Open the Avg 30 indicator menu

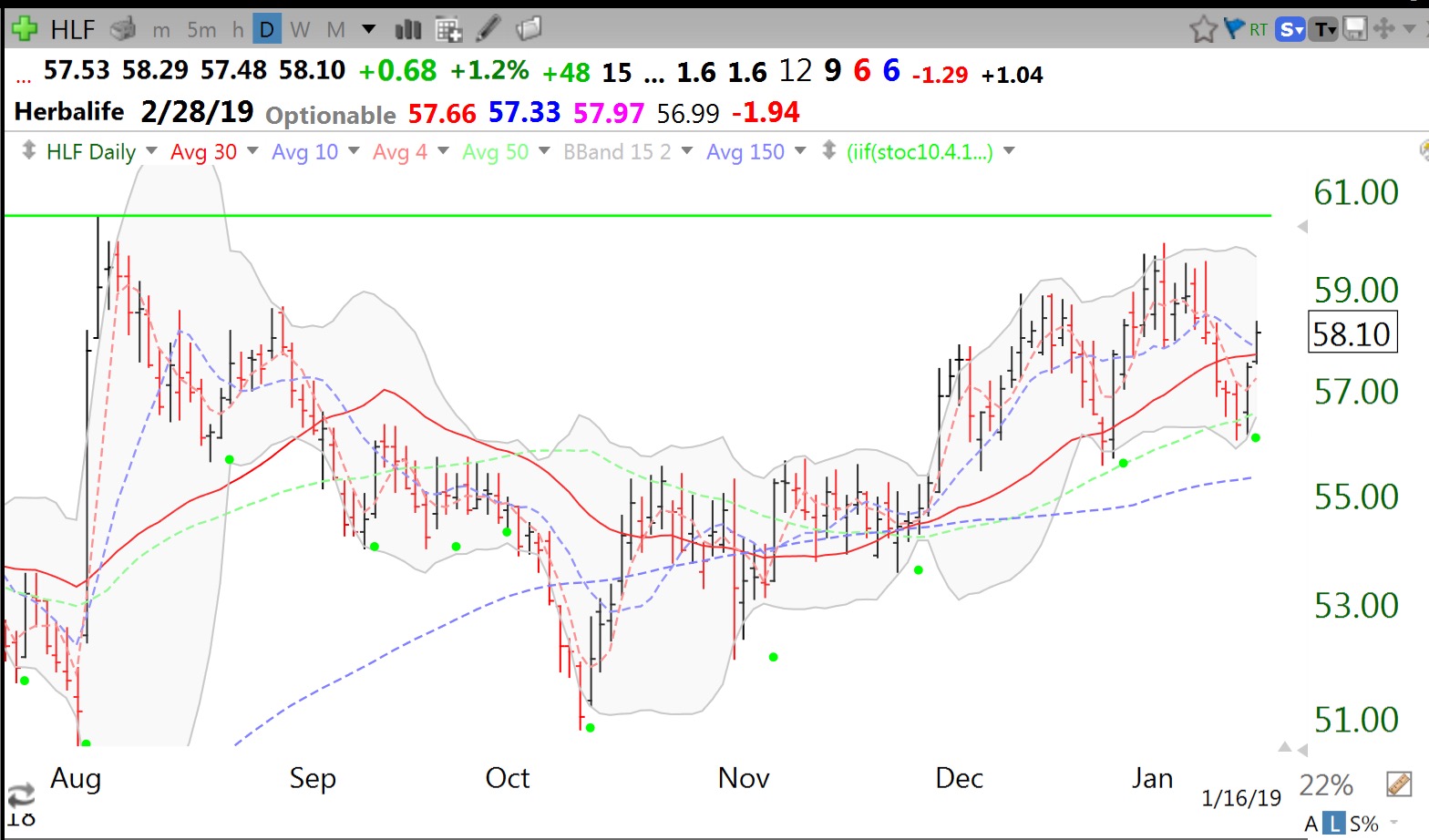click(252, 151)
